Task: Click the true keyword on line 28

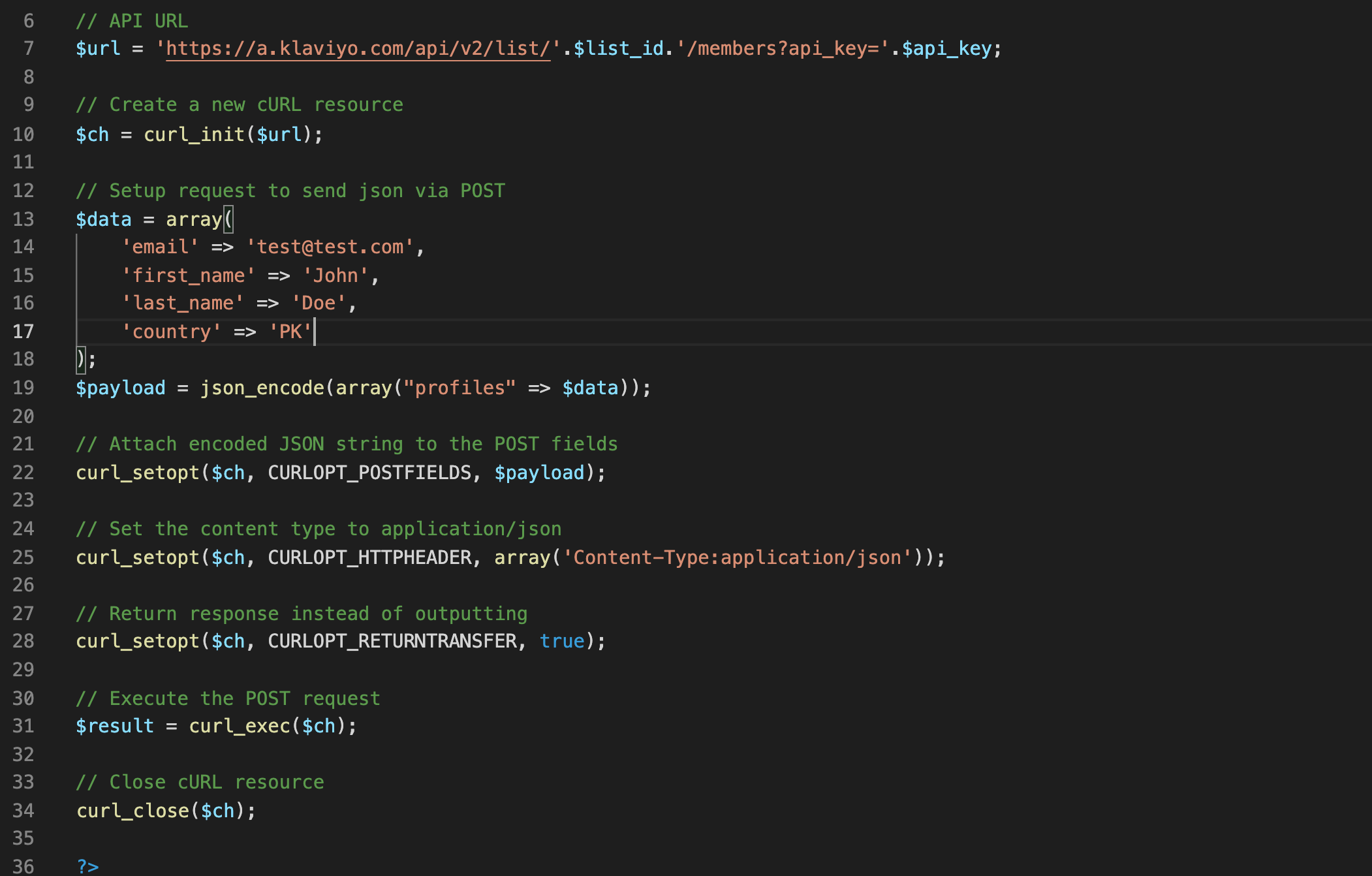Action: pyautogui.click(x=562, y=641)
